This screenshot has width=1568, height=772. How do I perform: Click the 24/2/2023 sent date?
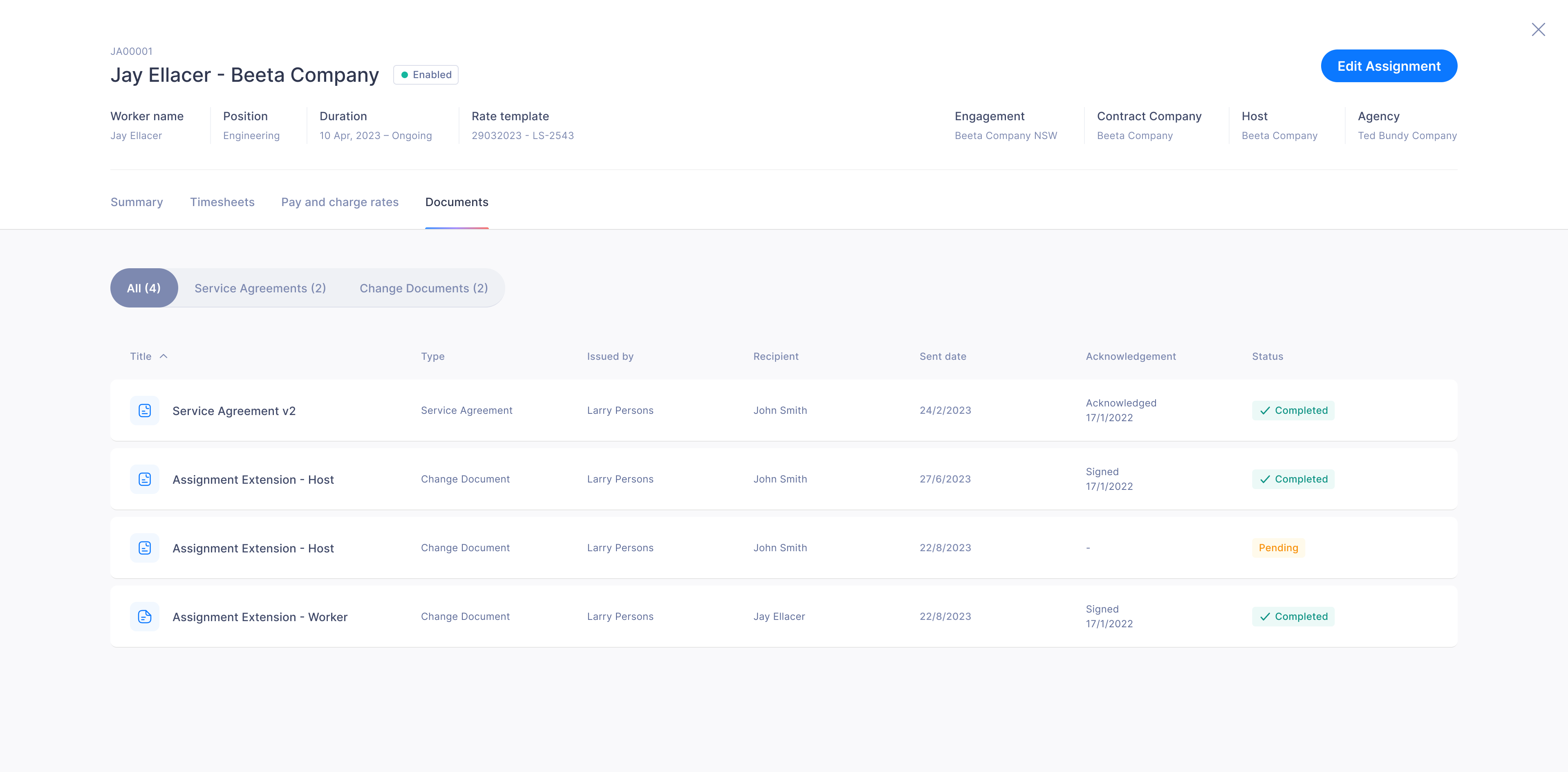click(x=945, y=411)
